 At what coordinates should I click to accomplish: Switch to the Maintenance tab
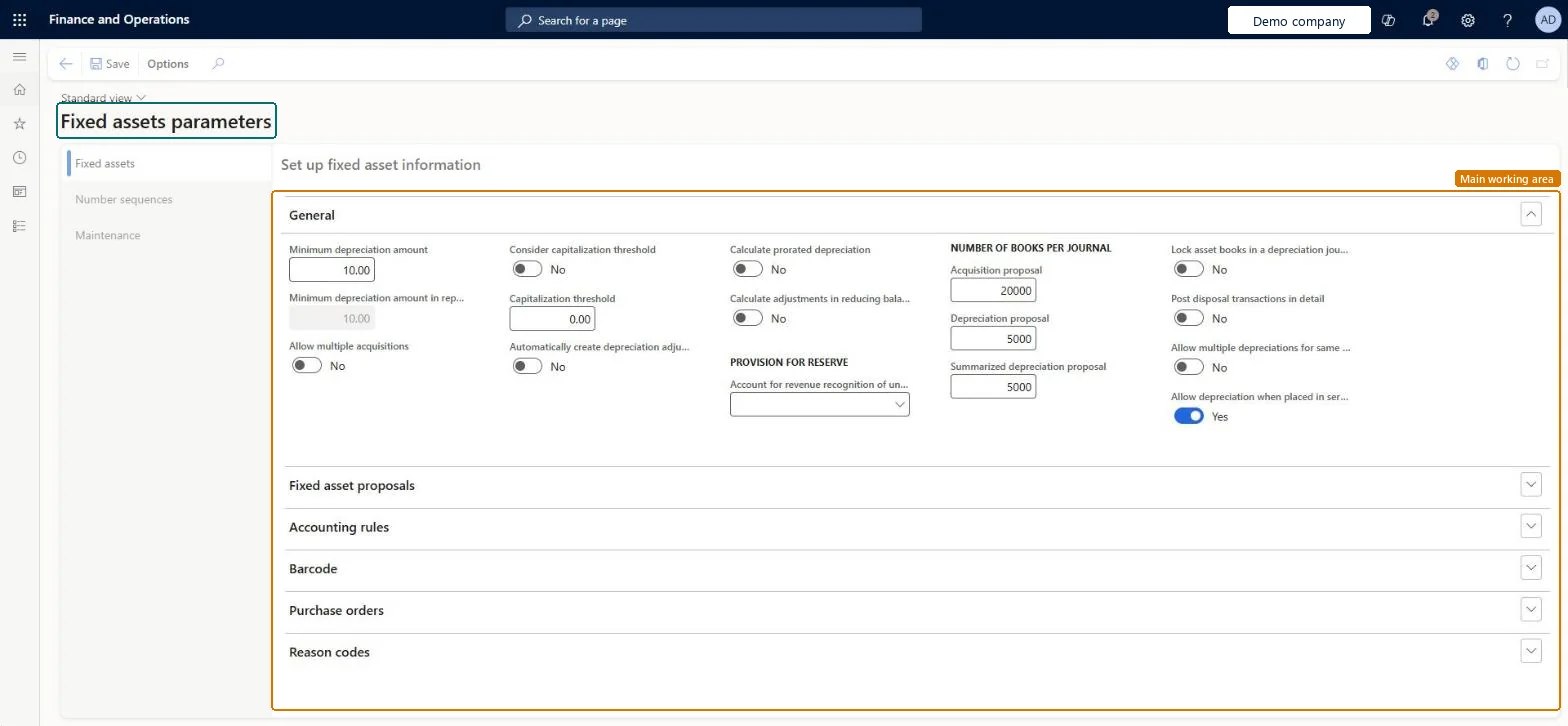108,235
